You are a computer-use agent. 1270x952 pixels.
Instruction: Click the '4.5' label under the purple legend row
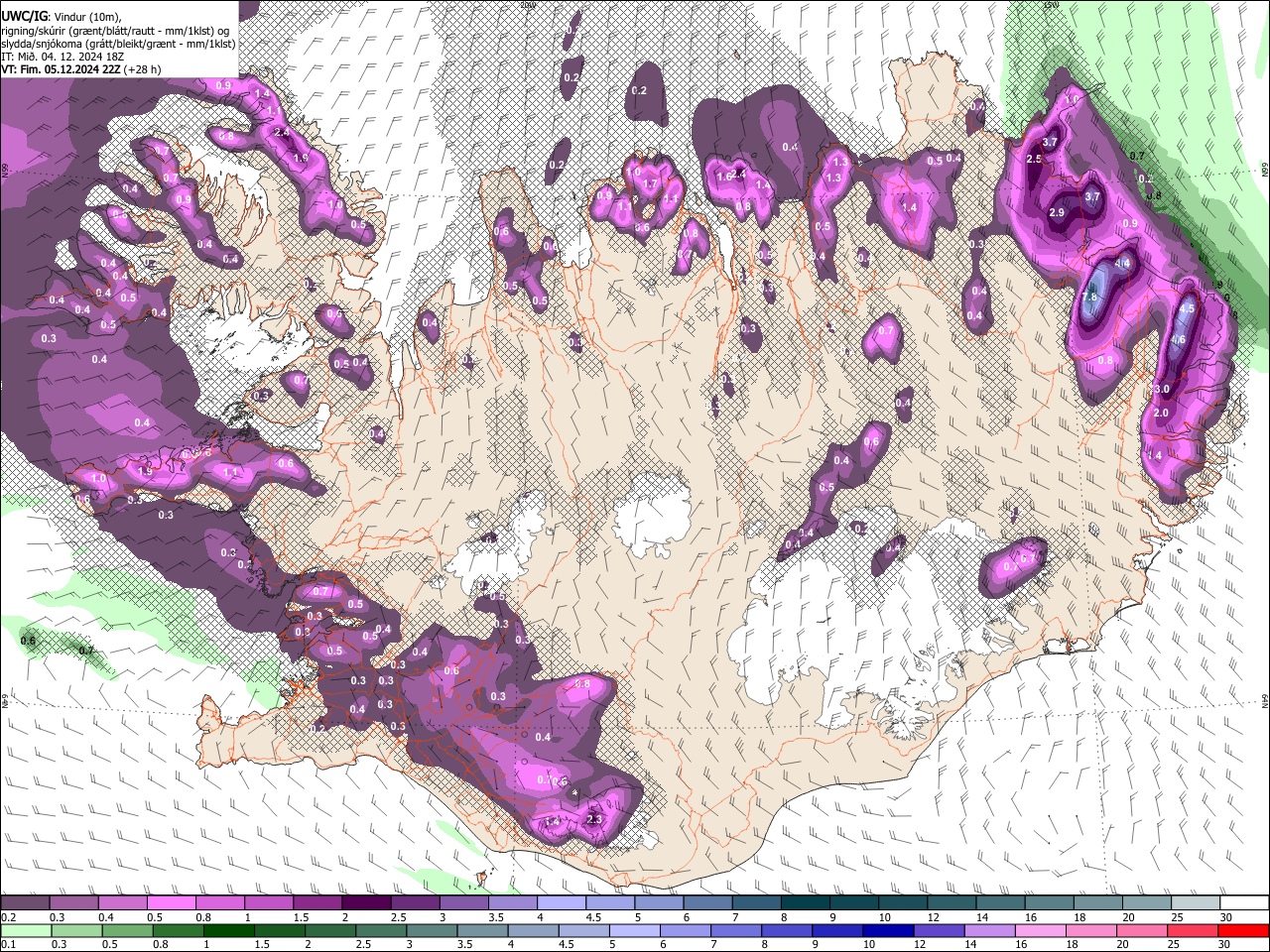click(x=593, y=917)
